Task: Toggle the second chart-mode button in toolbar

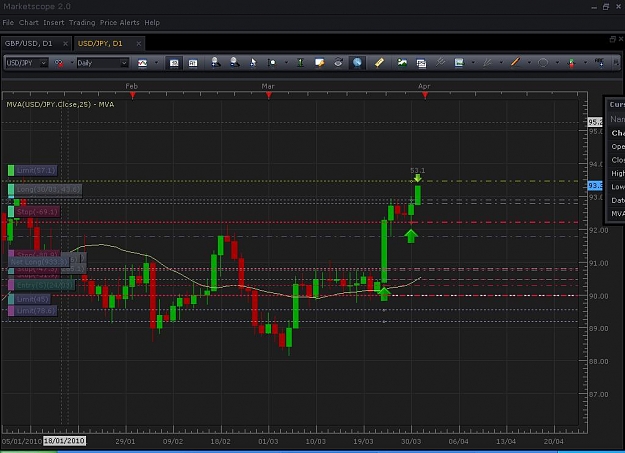Action: pos(193,63)
